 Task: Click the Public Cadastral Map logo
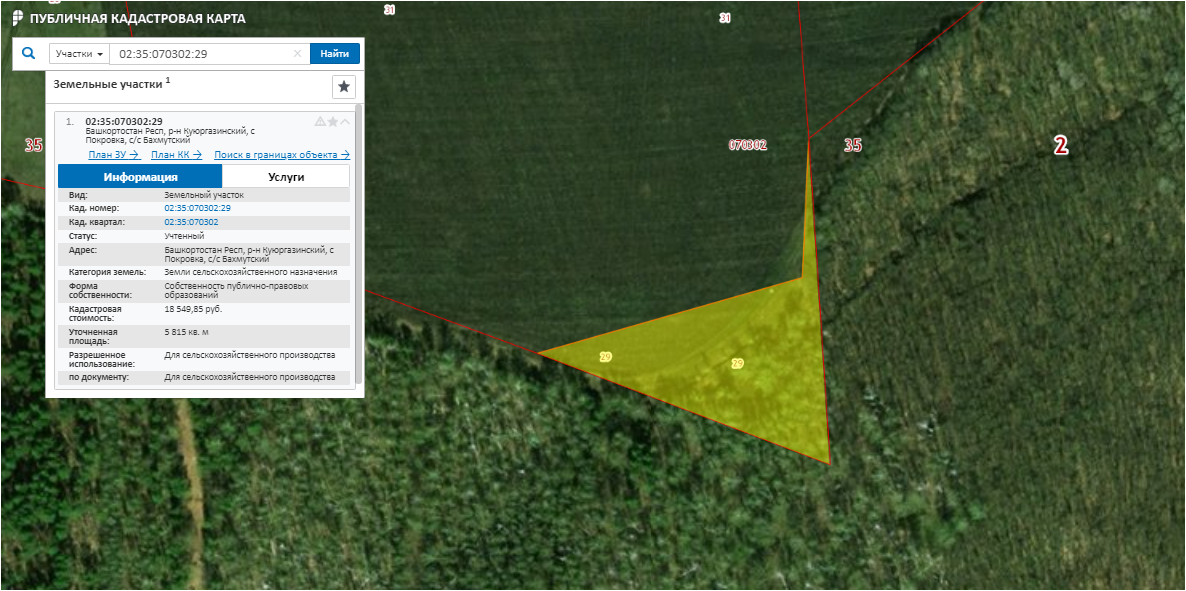point(17,18)
